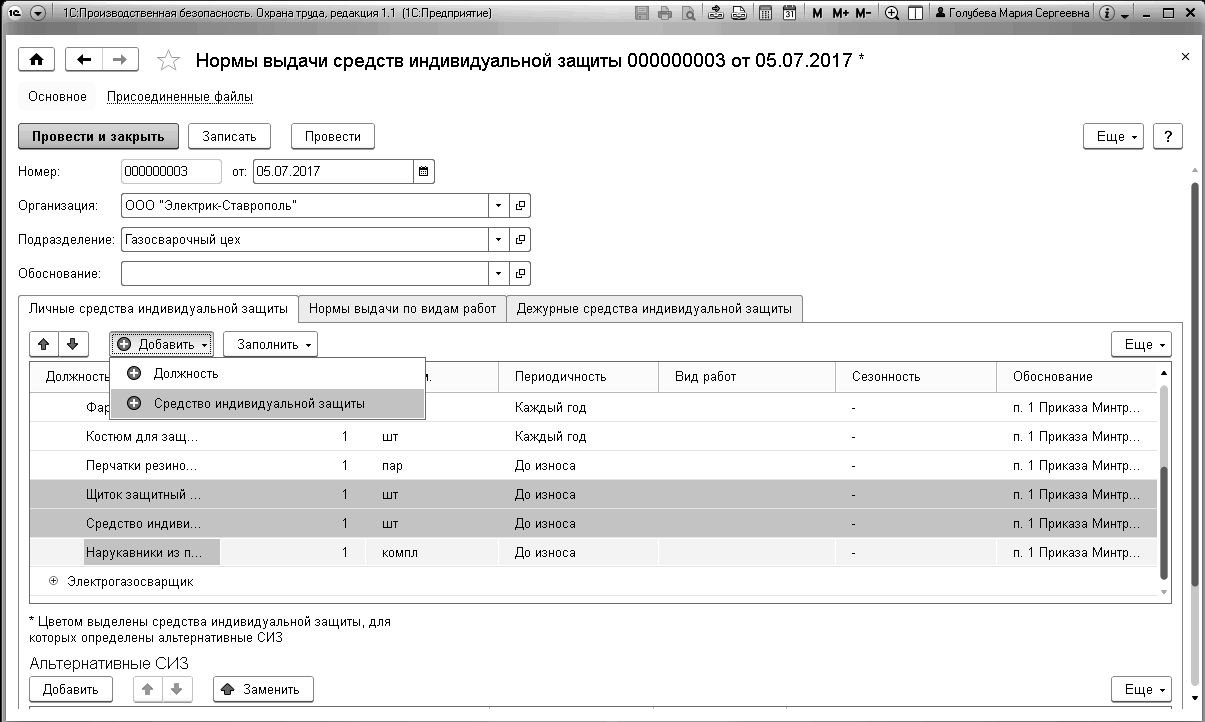Open the Заполнить dropdown button
Image resolution: width=1205 pixels, height=722 pixels.
[270, 344]
